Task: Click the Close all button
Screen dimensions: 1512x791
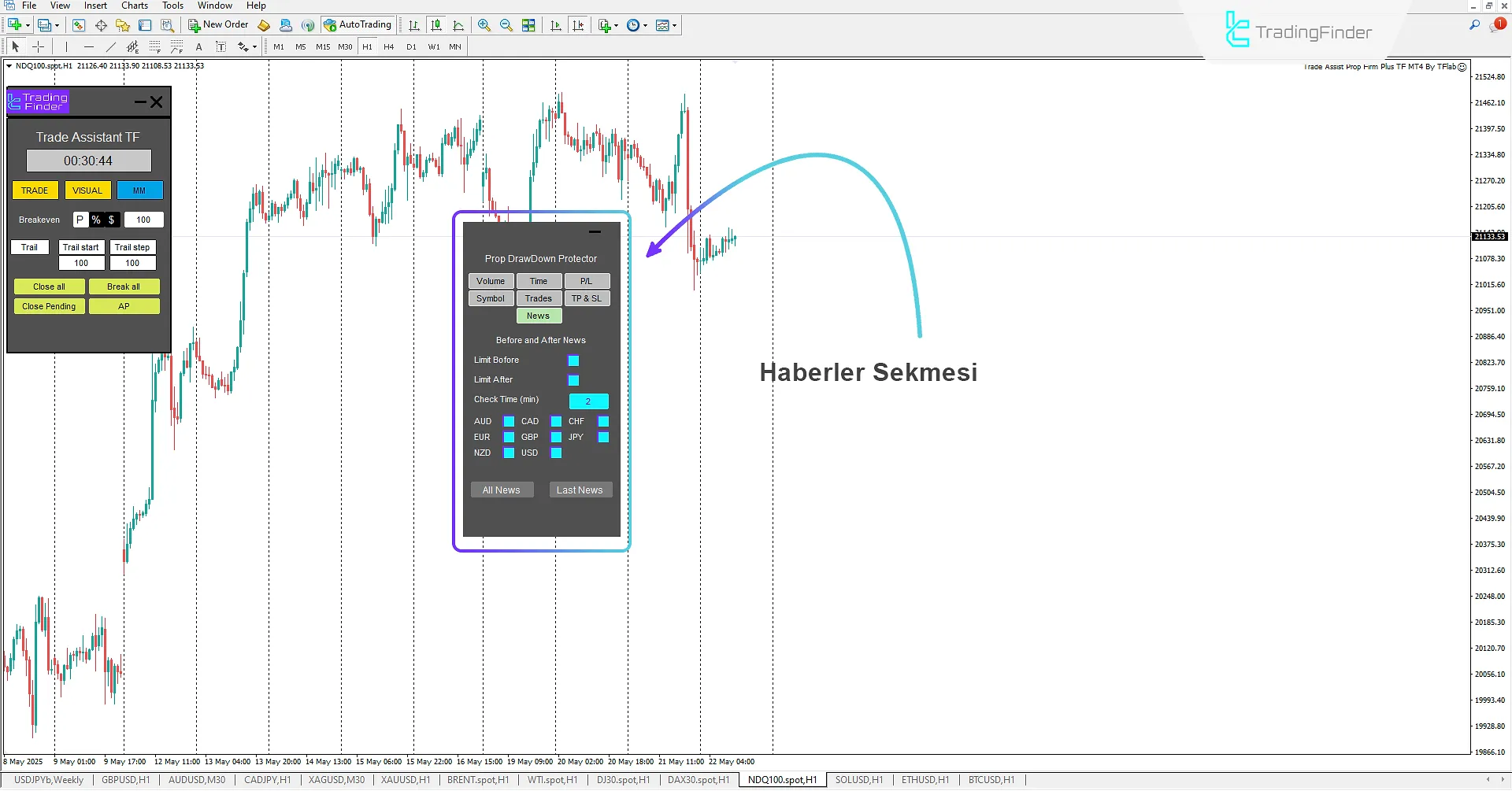Action: tap(49, 286)
